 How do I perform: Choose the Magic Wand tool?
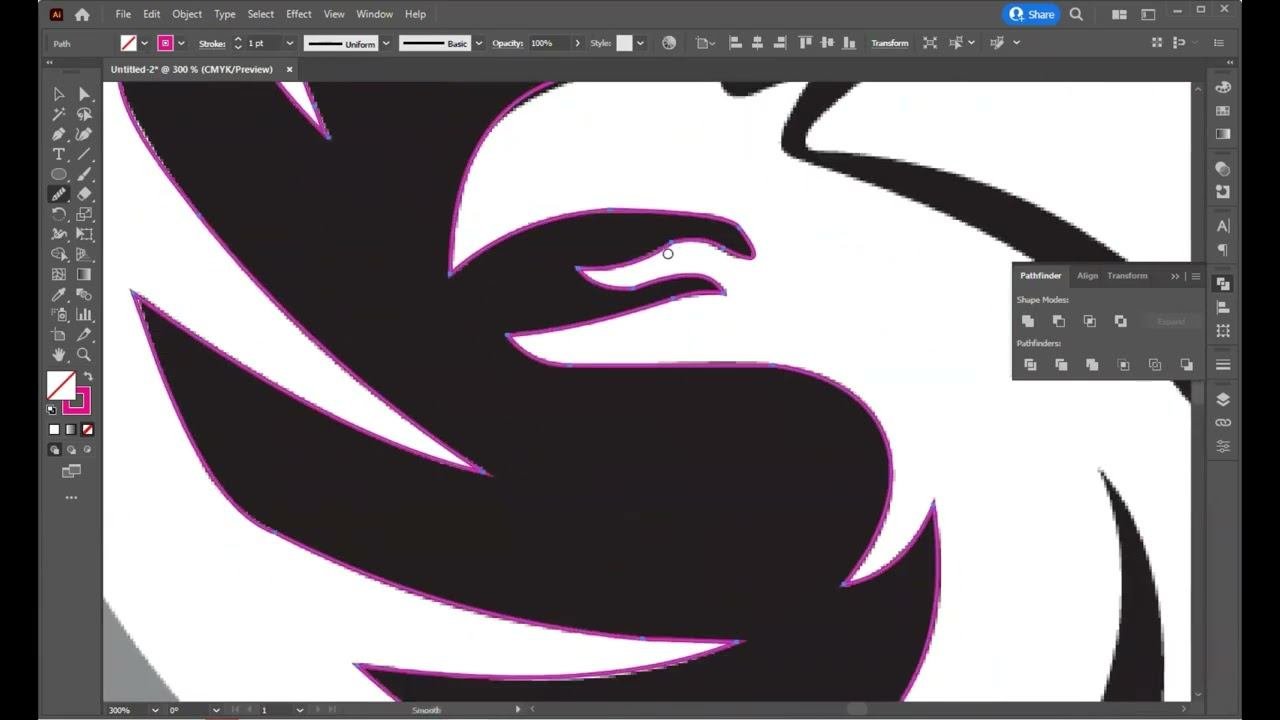click(x=59, y=114)
